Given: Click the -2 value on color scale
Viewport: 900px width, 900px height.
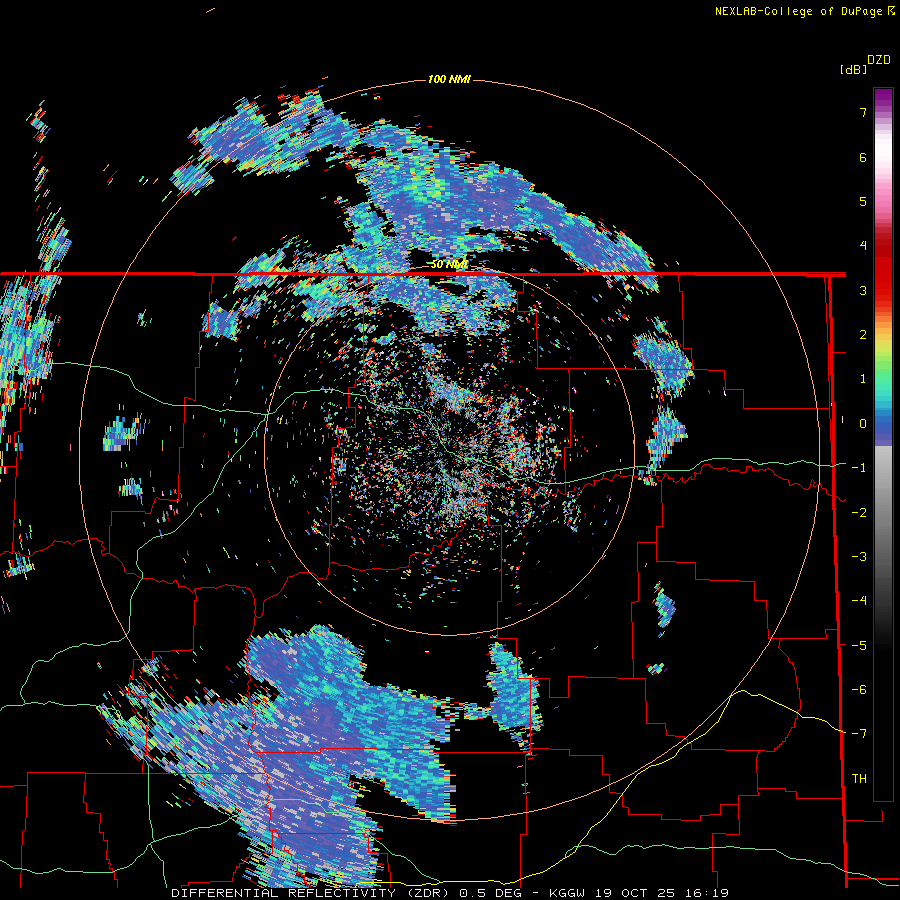Looking at the screenshot, I should coord(859,513).
